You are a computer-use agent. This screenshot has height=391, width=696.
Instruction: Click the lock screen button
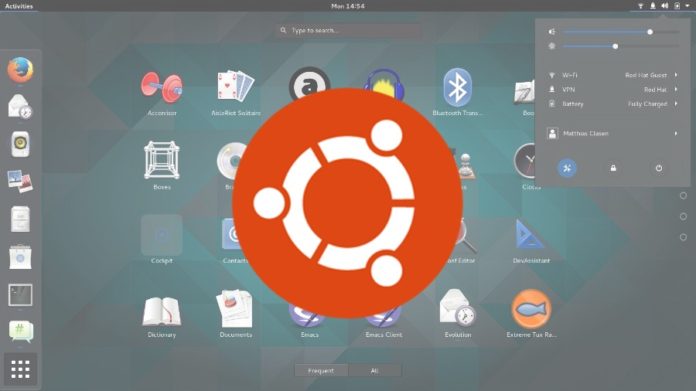coord(613,168)
